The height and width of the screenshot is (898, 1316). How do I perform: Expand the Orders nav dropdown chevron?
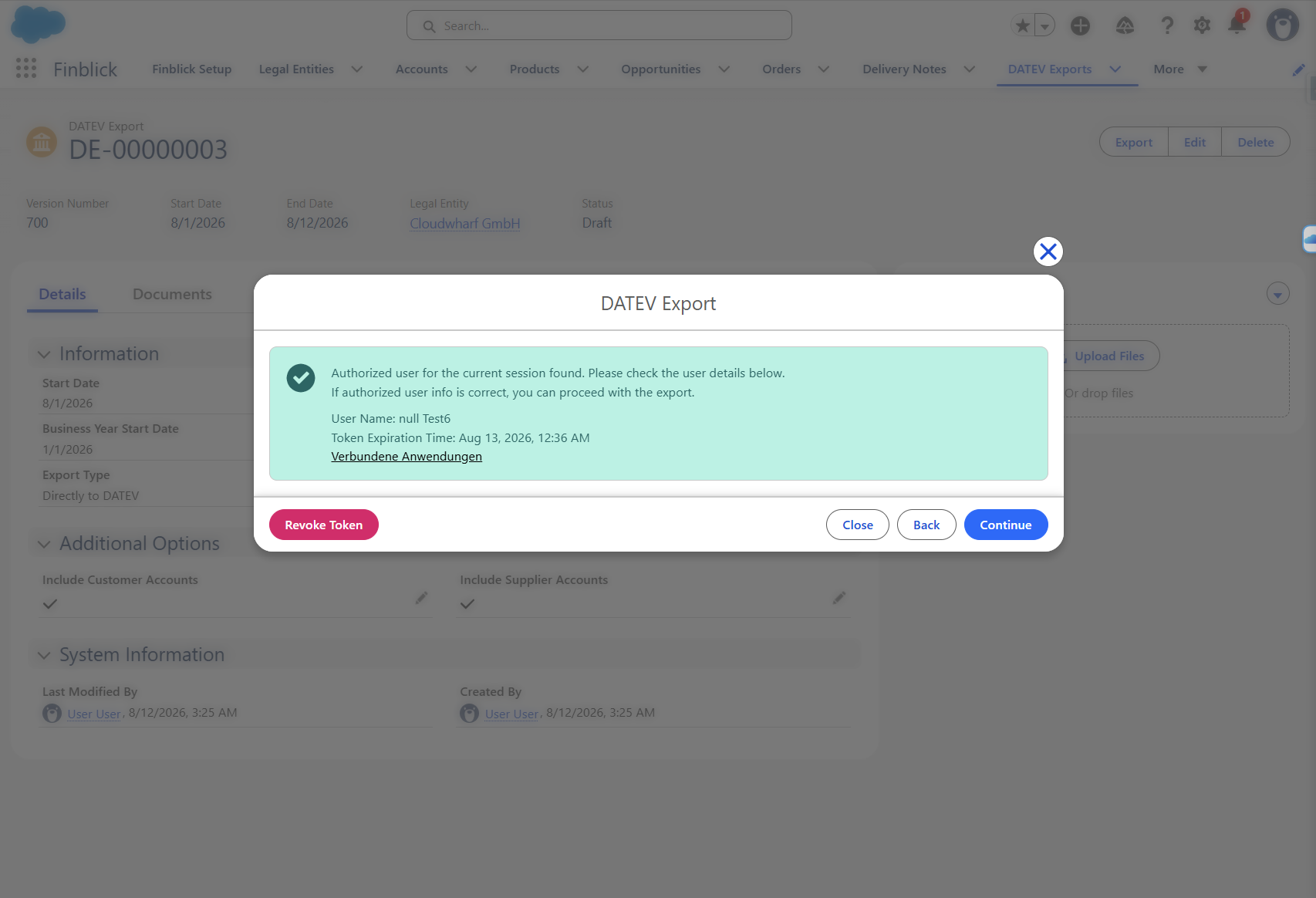pyautogui.click(x=824, y=69)
